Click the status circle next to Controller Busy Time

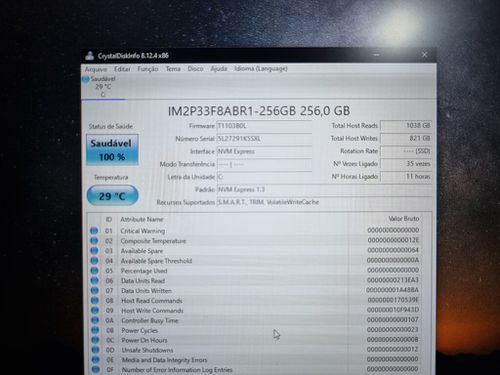tap(95, 320)
